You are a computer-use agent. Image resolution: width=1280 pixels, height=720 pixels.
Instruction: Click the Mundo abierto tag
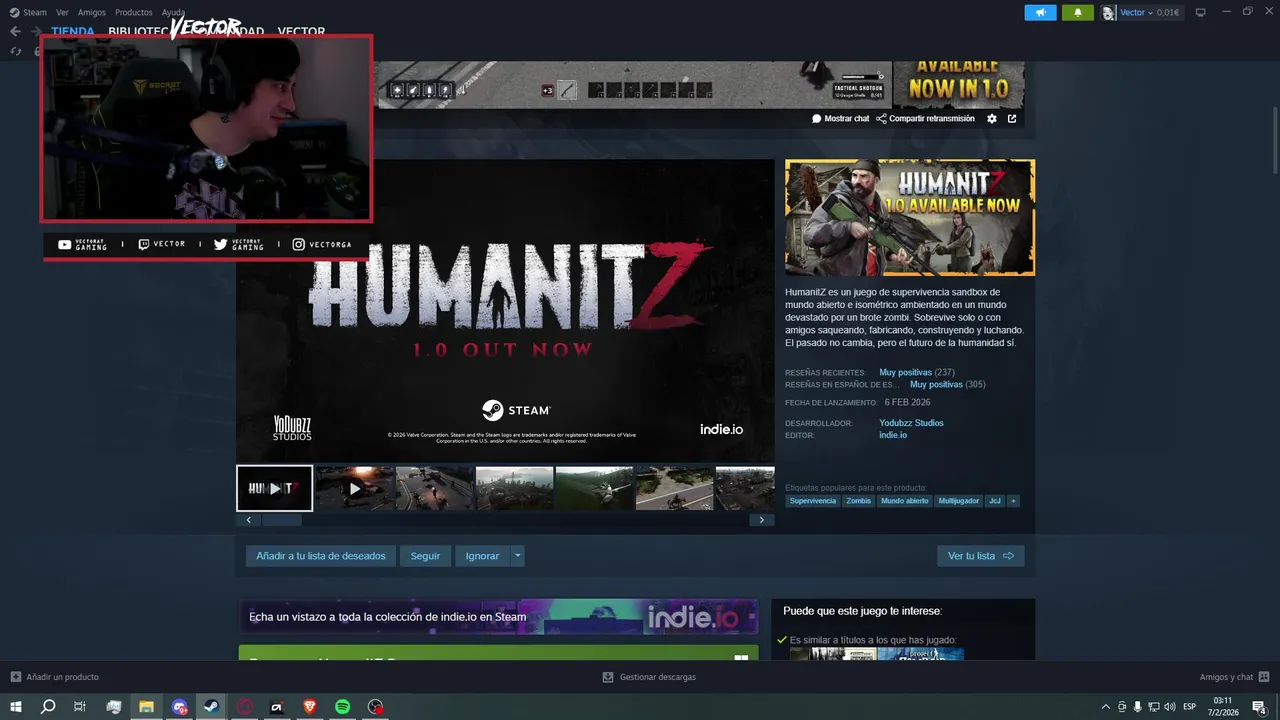tap(905, 501)
